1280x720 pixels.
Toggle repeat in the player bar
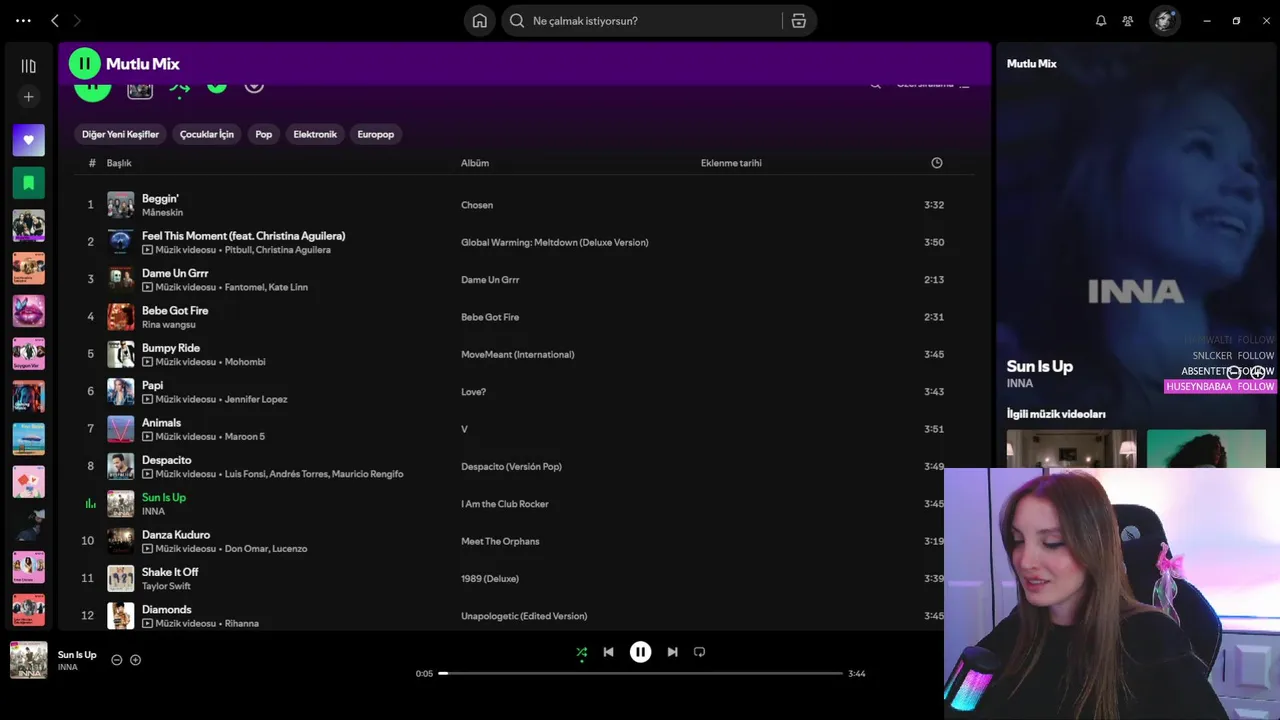pos(700,652)
